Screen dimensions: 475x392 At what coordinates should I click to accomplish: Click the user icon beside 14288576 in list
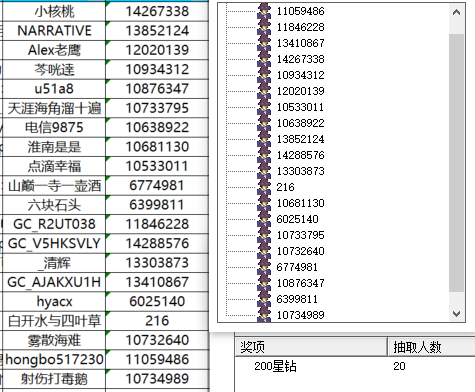(x=264, y=155)
